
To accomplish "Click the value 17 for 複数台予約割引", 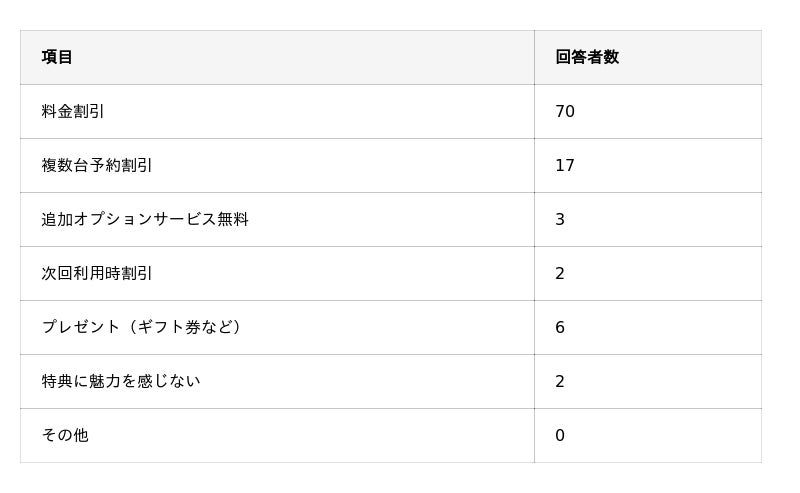I will pyautogui.click(x=565, y=165).
